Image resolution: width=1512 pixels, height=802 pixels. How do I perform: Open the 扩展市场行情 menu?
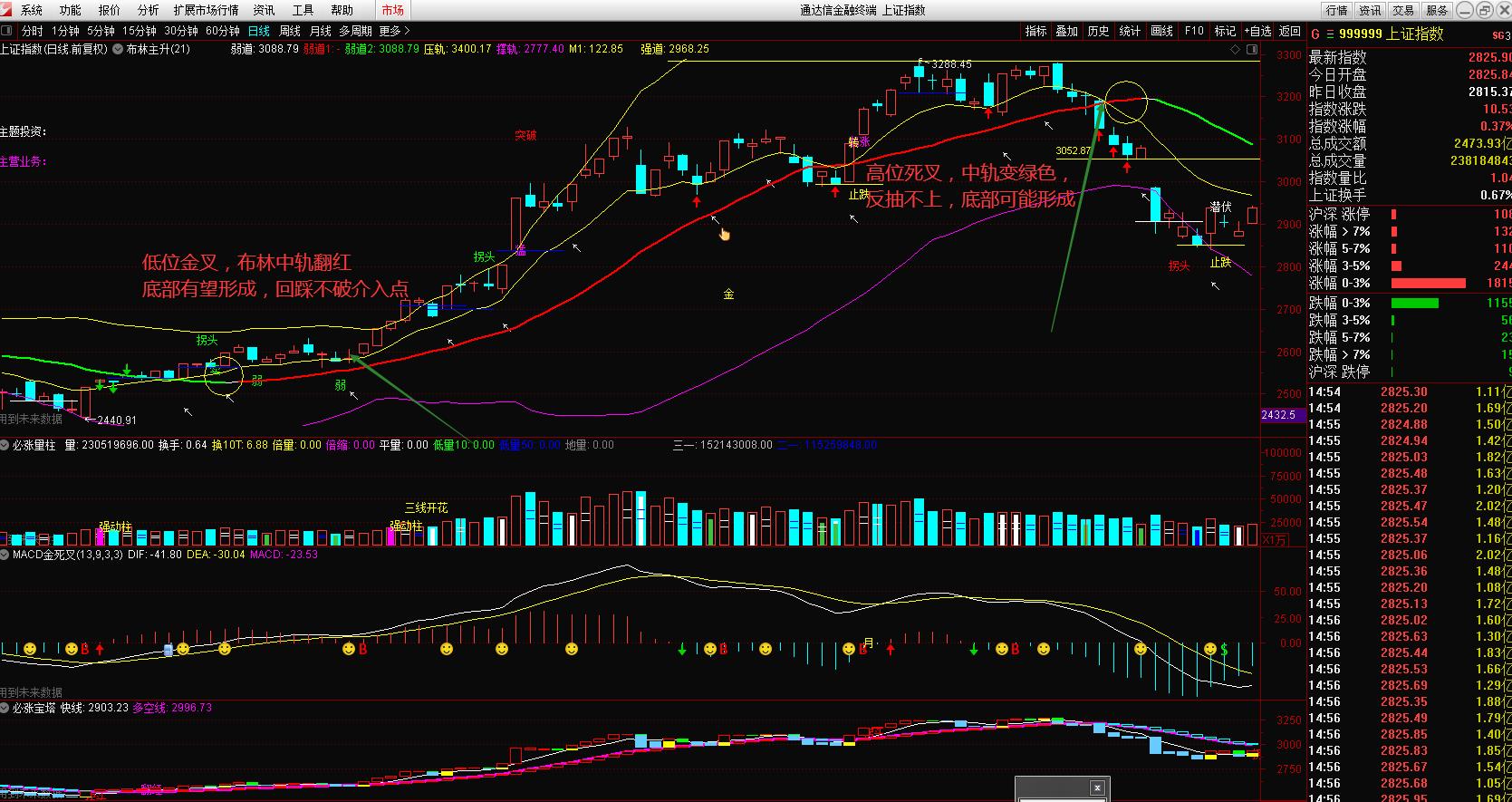pyautogui.click(x=206, y=10)
